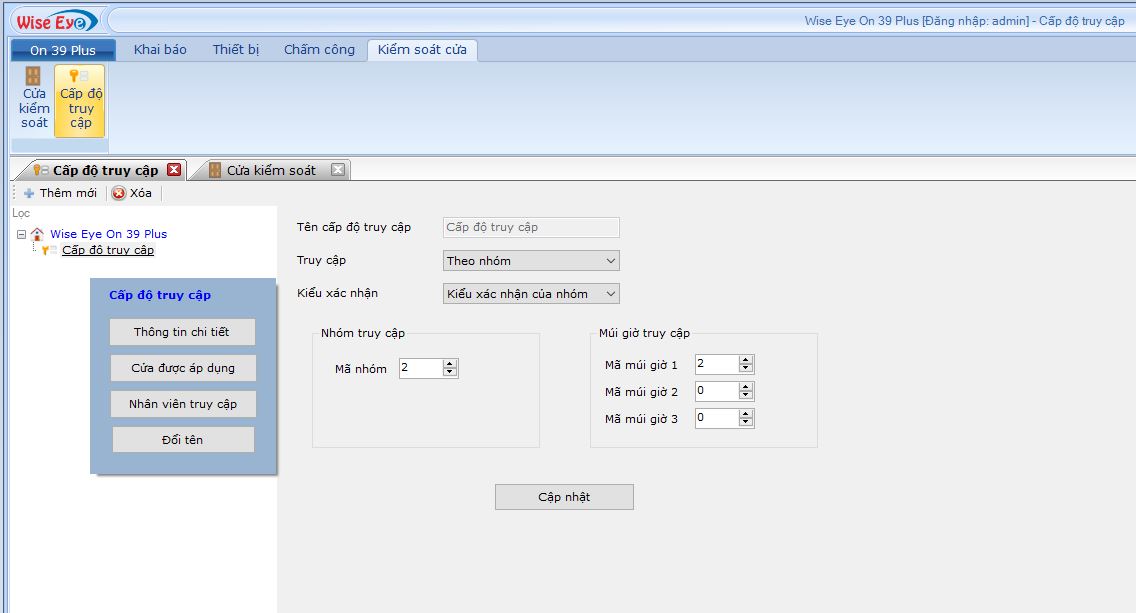The height and width of the screenshot is (613, 1136).
Task: Select the Wise Eye On 39 Plus tree node
Action: click(108, 234)
